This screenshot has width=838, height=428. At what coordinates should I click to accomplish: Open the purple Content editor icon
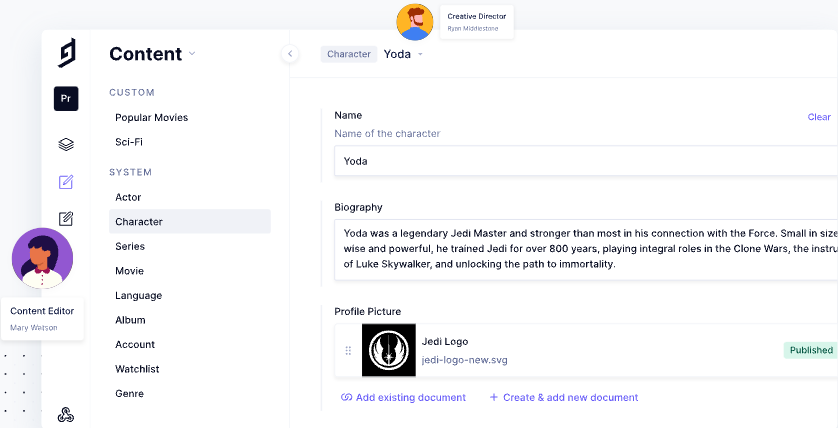[66, 182]
